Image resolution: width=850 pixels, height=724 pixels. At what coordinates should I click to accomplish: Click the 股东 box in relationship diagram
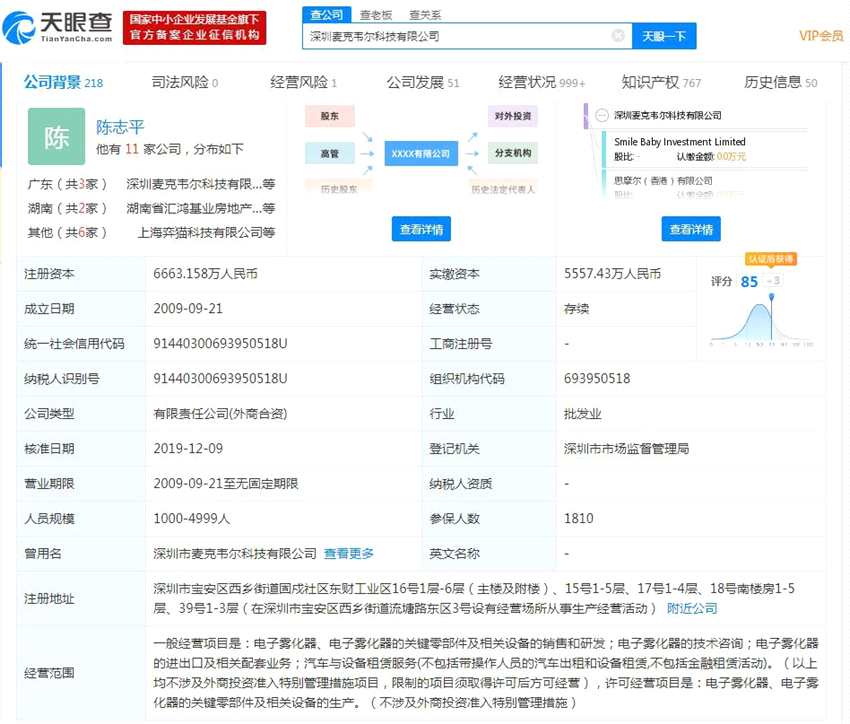click(x=330, y=116)
